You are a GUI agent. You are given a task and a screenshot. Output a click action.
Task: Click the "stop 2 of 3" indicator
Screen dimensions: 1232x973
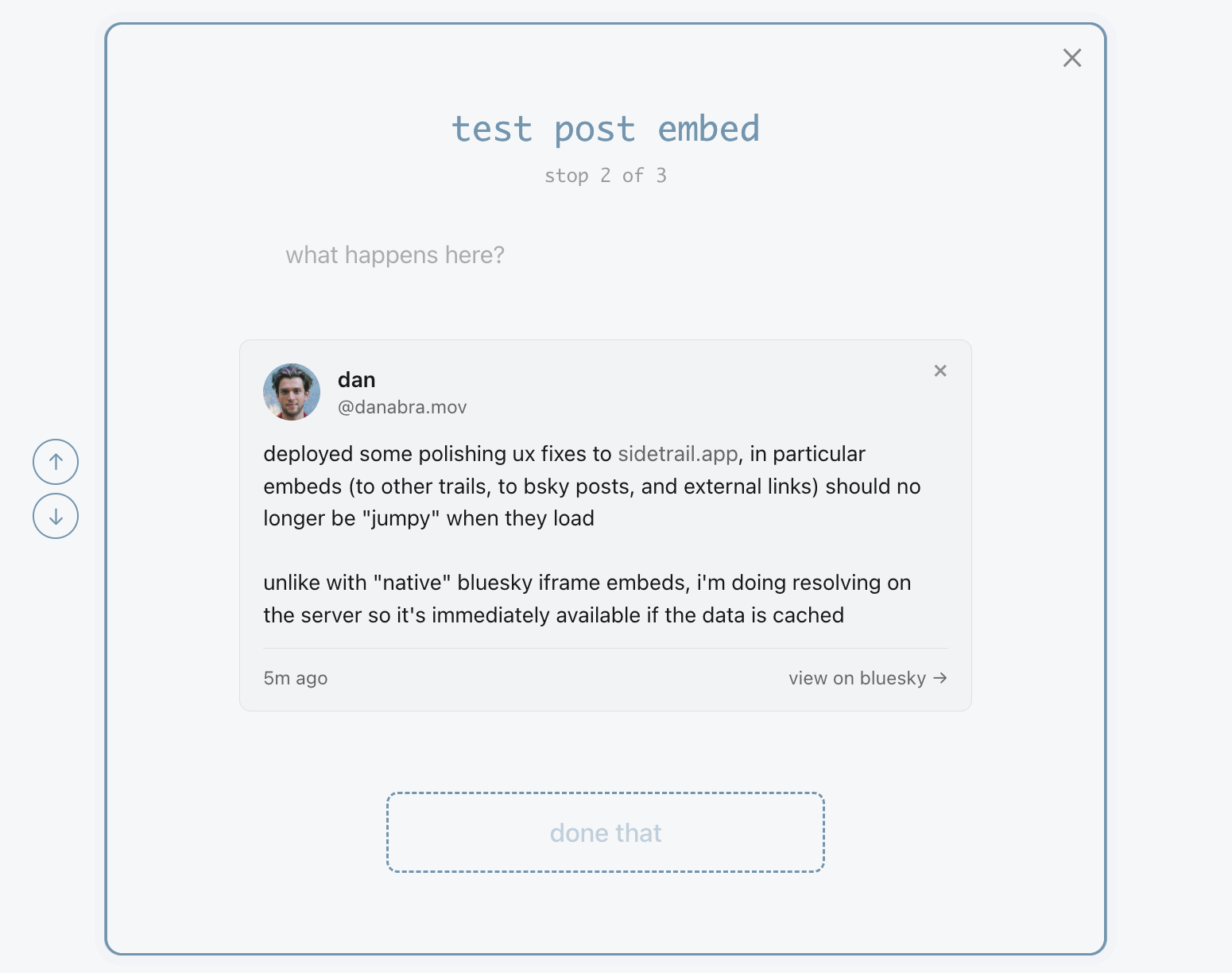tap(606, 176)
